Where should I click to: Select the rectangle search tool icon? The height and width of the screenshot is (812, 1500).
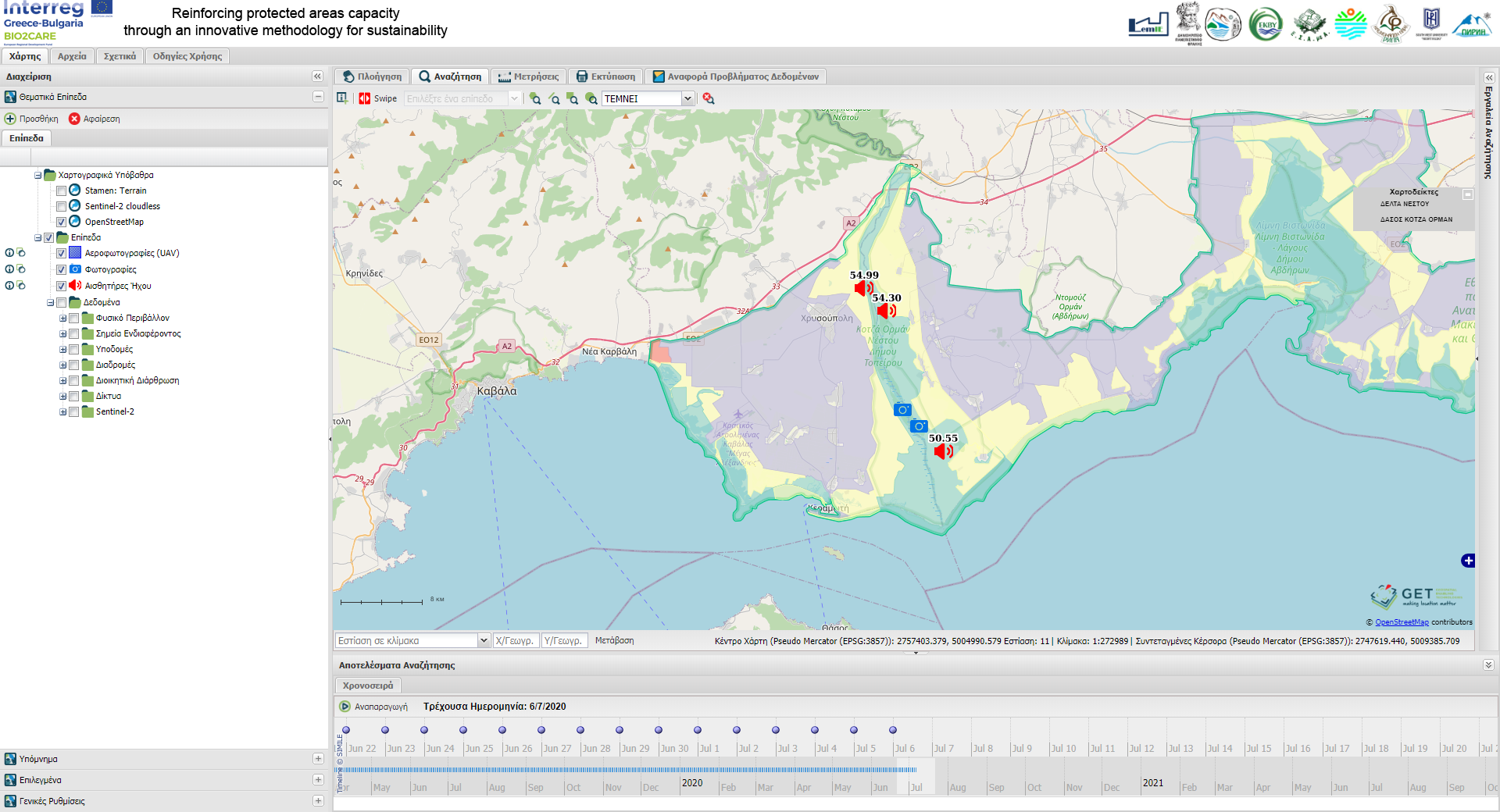tap(573, 98)
